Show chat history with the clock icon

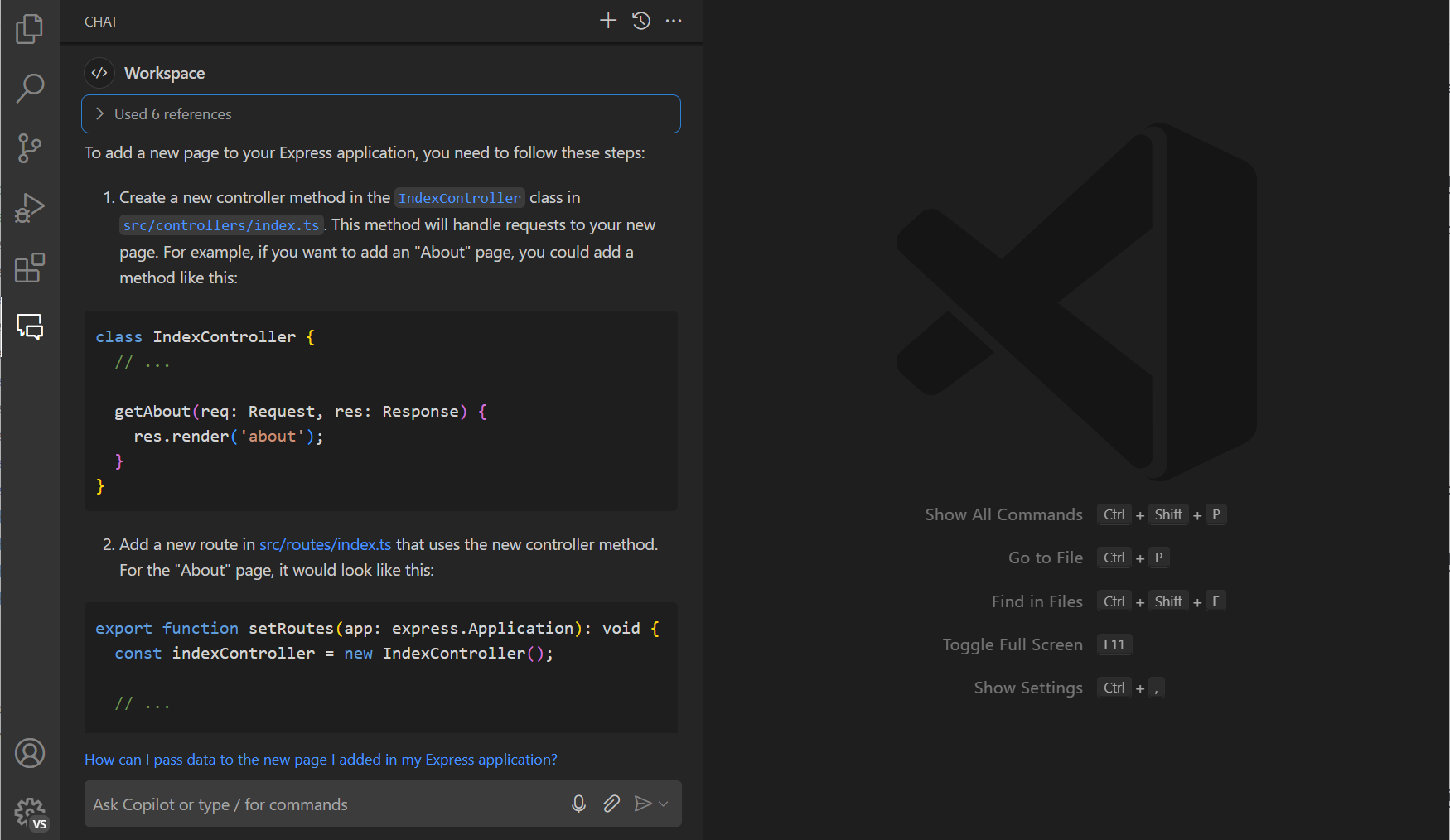tap(640, 21)
